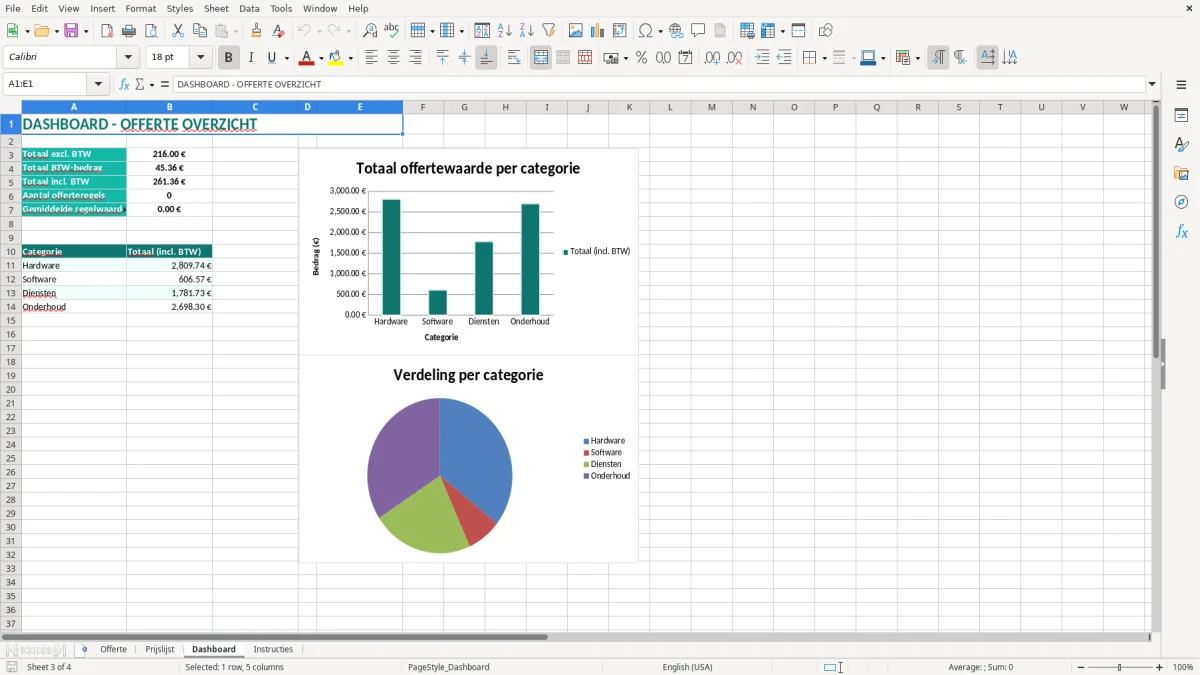The width and height of the screenshot is (1200, 675).
Task: Click the Cut scissors icon
Action: coord(177,31)
